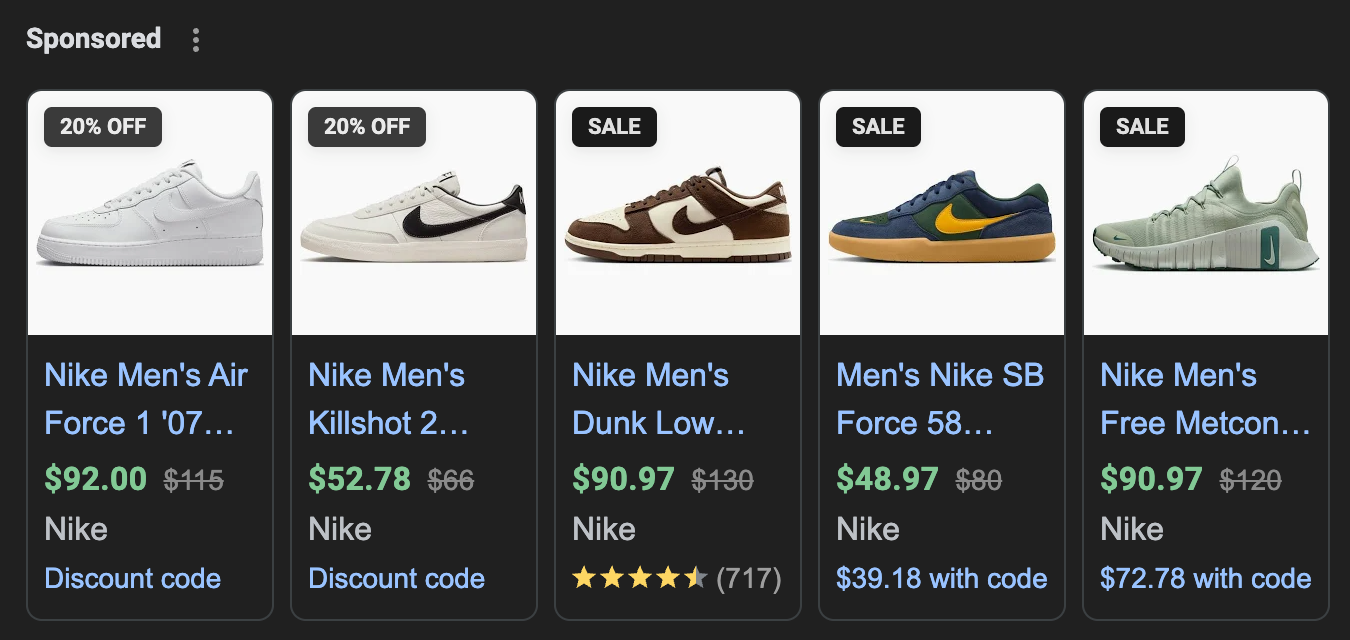Click Discount code under Killshot 2
The width and height of the screenshot is (1350, 640).
[x=397, y=578]
